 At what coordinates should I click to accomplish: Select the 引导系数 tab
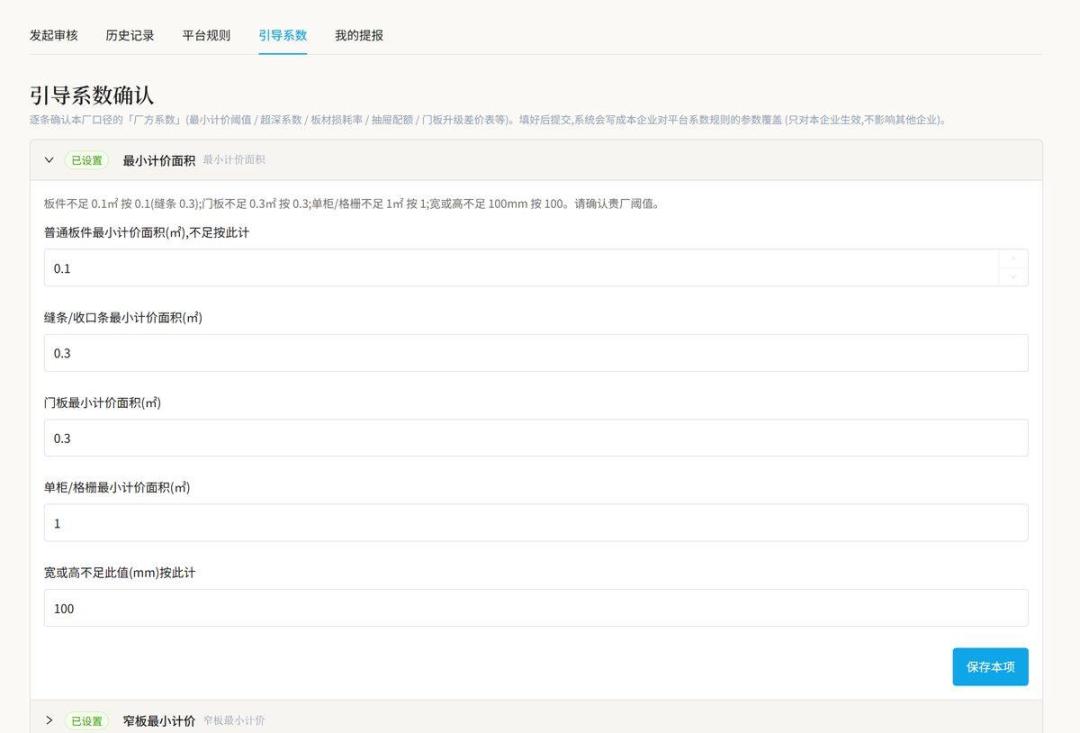(x=282, y=35)
